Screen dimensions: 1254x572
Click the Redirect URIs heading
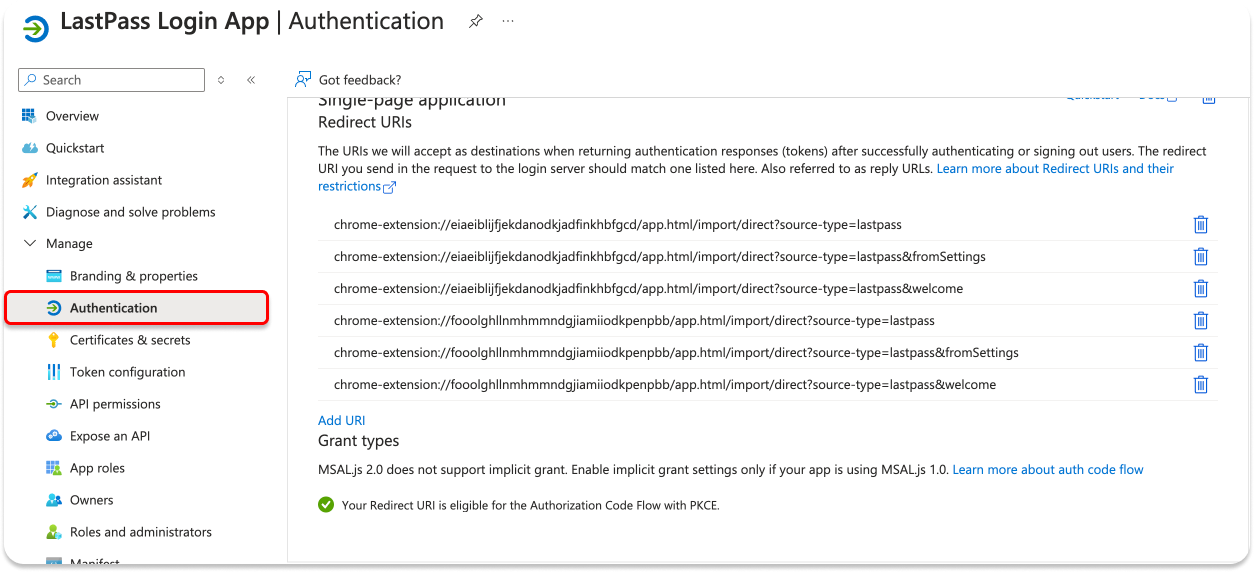[365, 122]
